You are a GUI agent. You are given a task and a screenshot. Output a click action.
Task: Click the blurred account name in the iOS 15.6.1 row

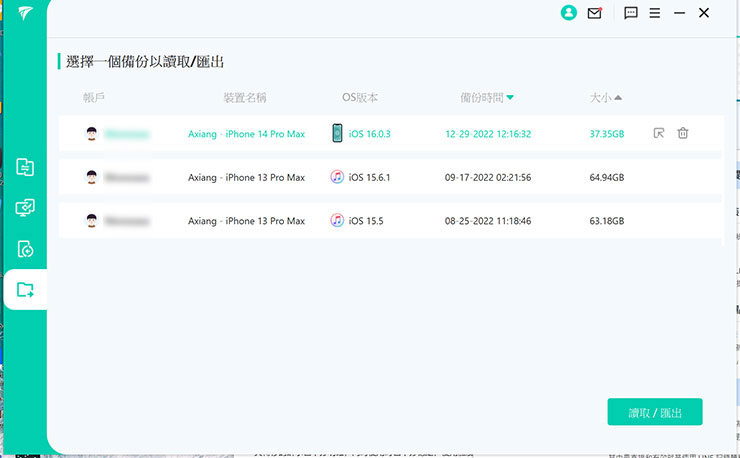point(126,178)
